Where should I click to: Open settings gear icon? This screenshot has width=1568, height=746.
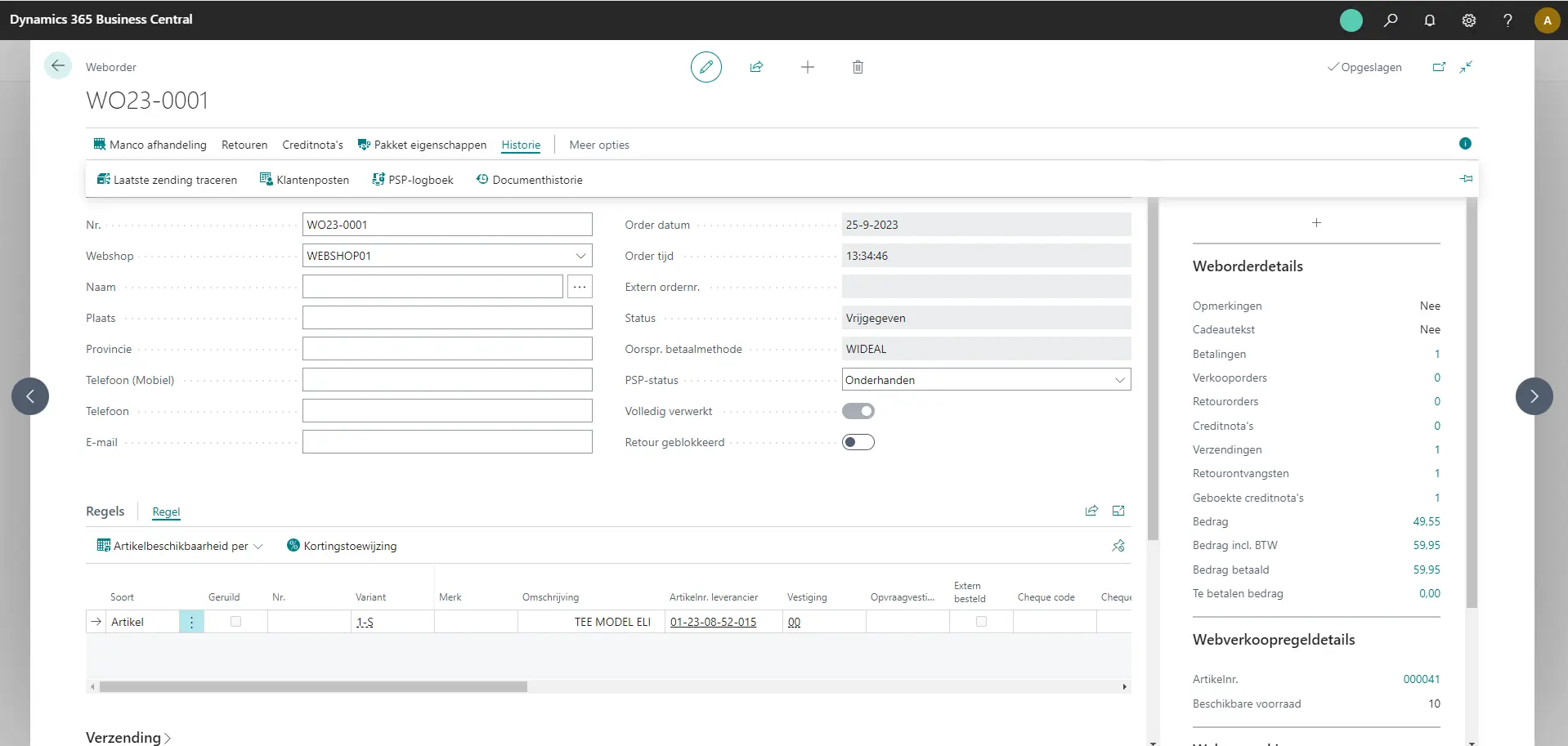(x=1469, y=20)
